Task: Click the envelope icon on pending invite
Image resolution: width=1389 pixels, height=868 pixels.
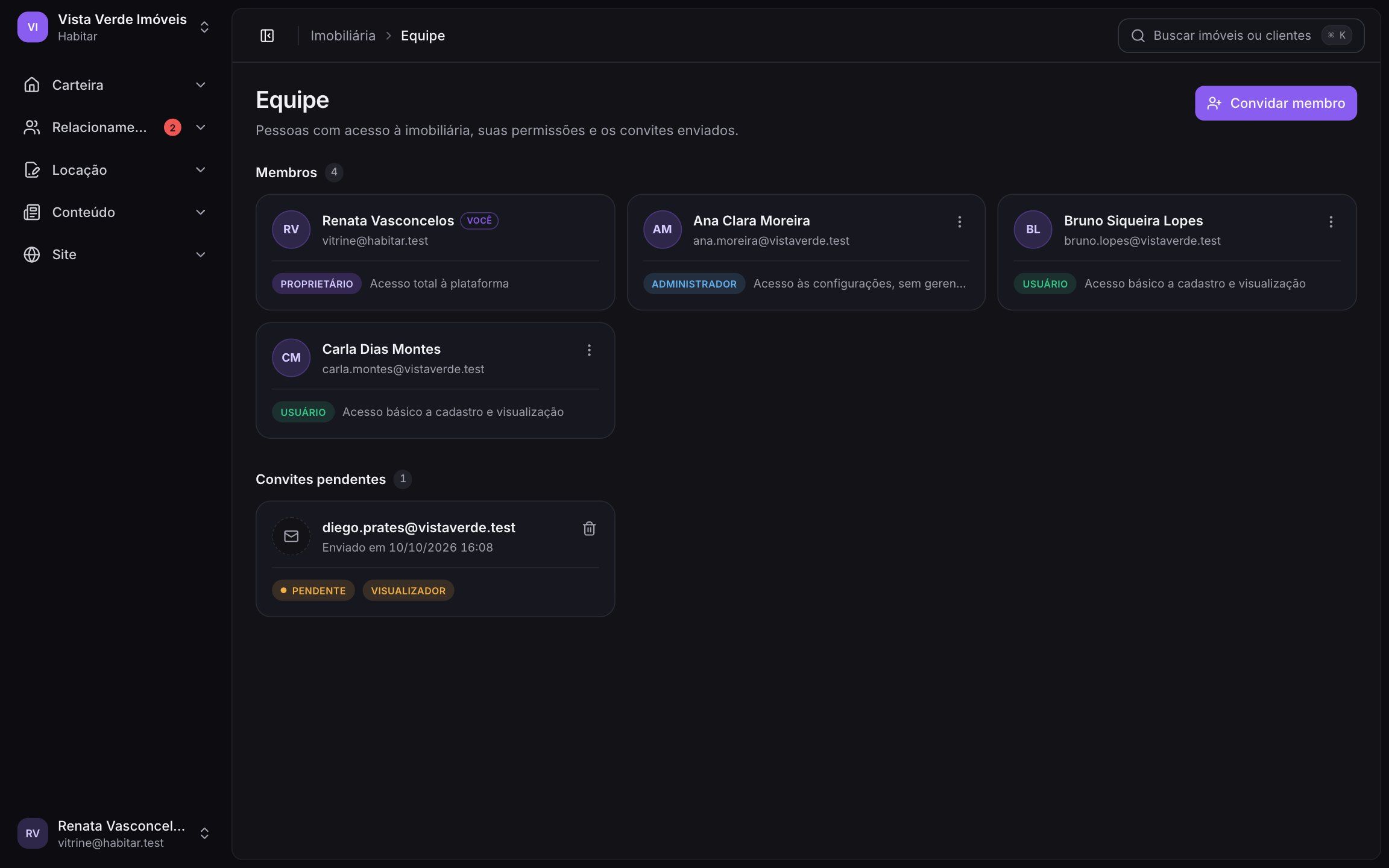Action: [291, 536]
